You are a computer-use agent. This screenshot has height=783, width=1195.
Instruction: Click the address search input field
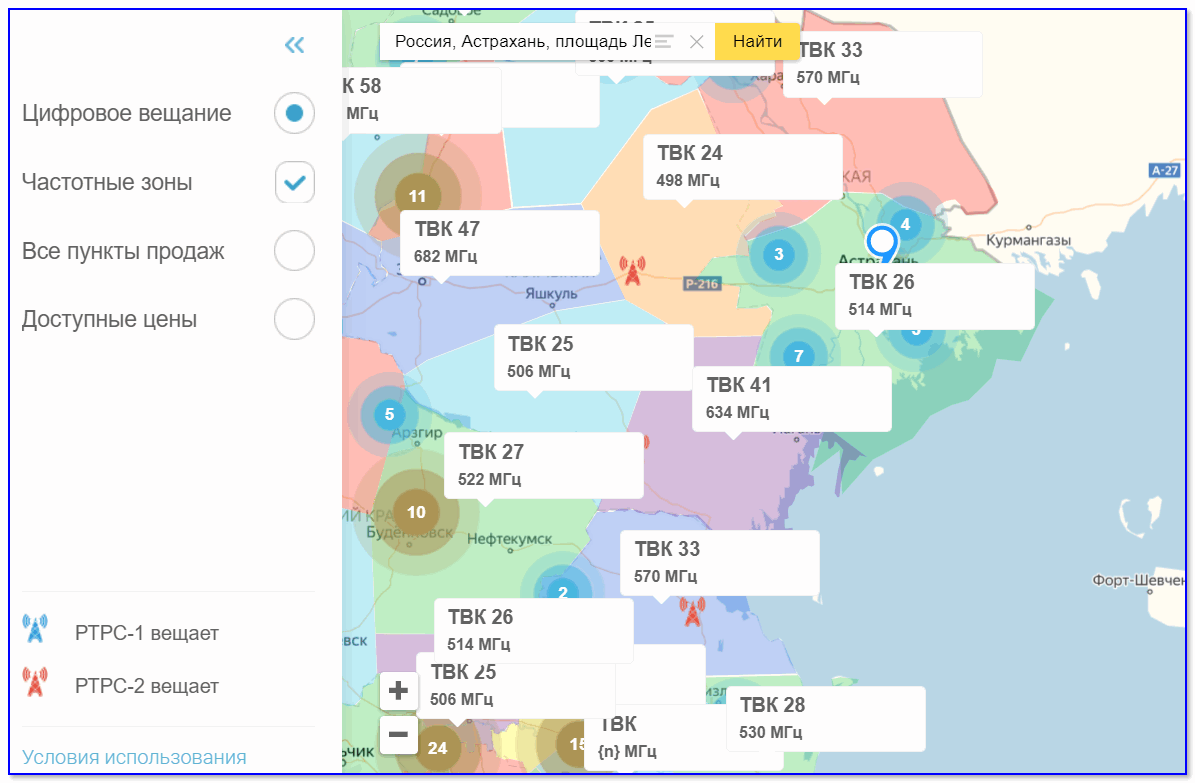pos(520,42)
